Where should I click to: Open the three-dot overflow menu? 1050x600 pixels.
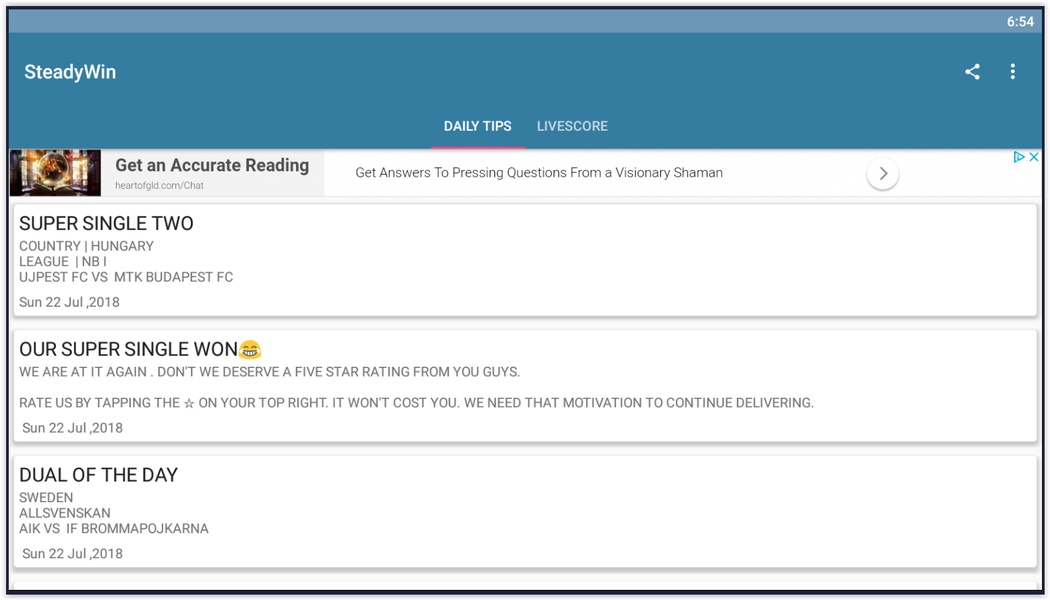pos(1012,72)
